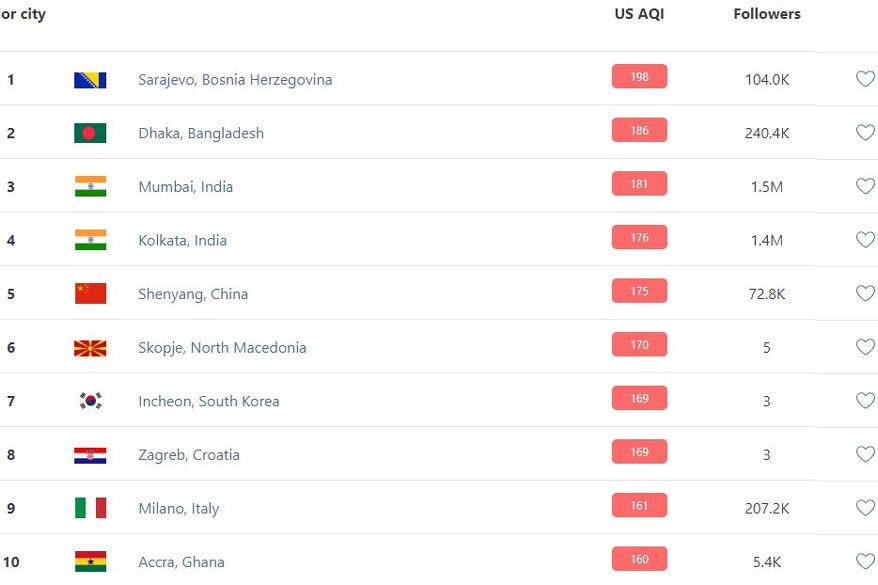This screenshot has width=878, height=585.
Task: Click the red 198 AQI badge
Action: tap(639, 77)
